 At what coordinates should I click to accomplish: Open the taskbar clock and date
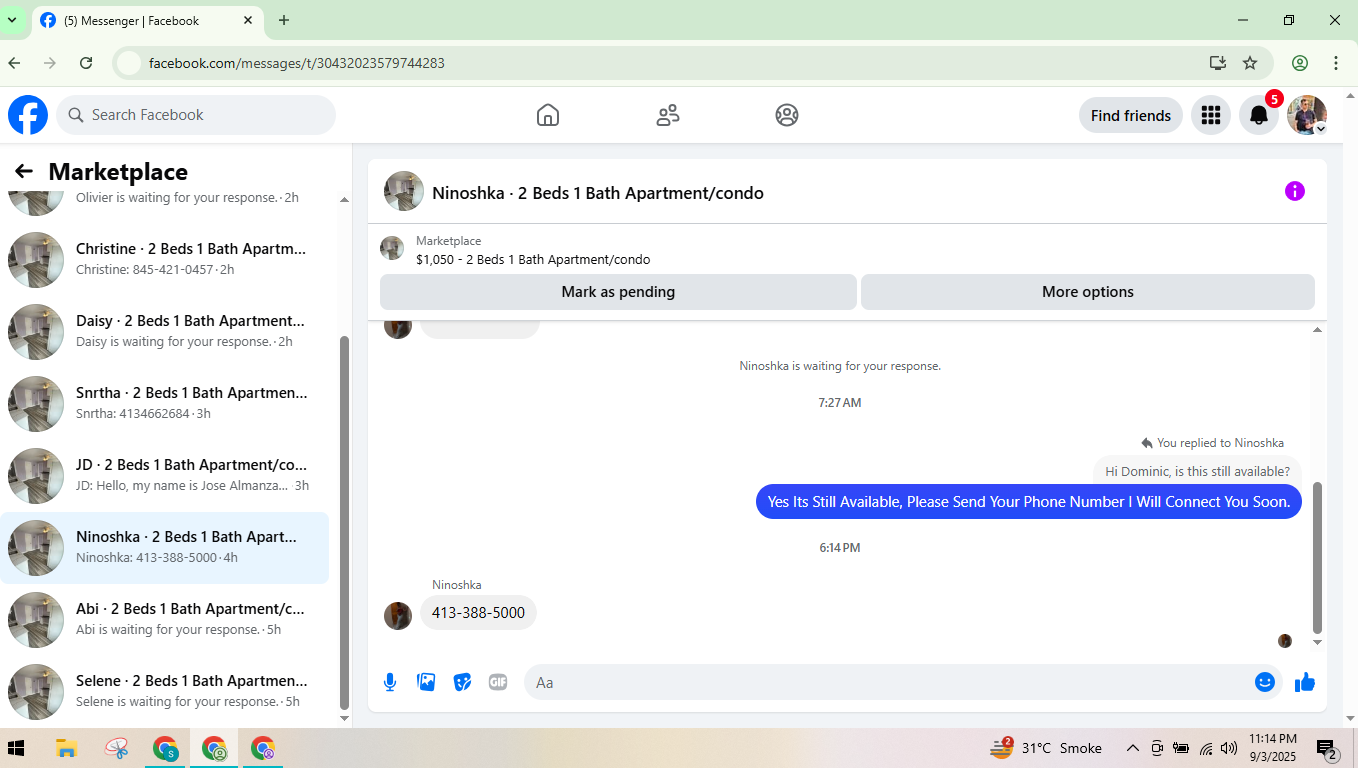[1273, 748]
